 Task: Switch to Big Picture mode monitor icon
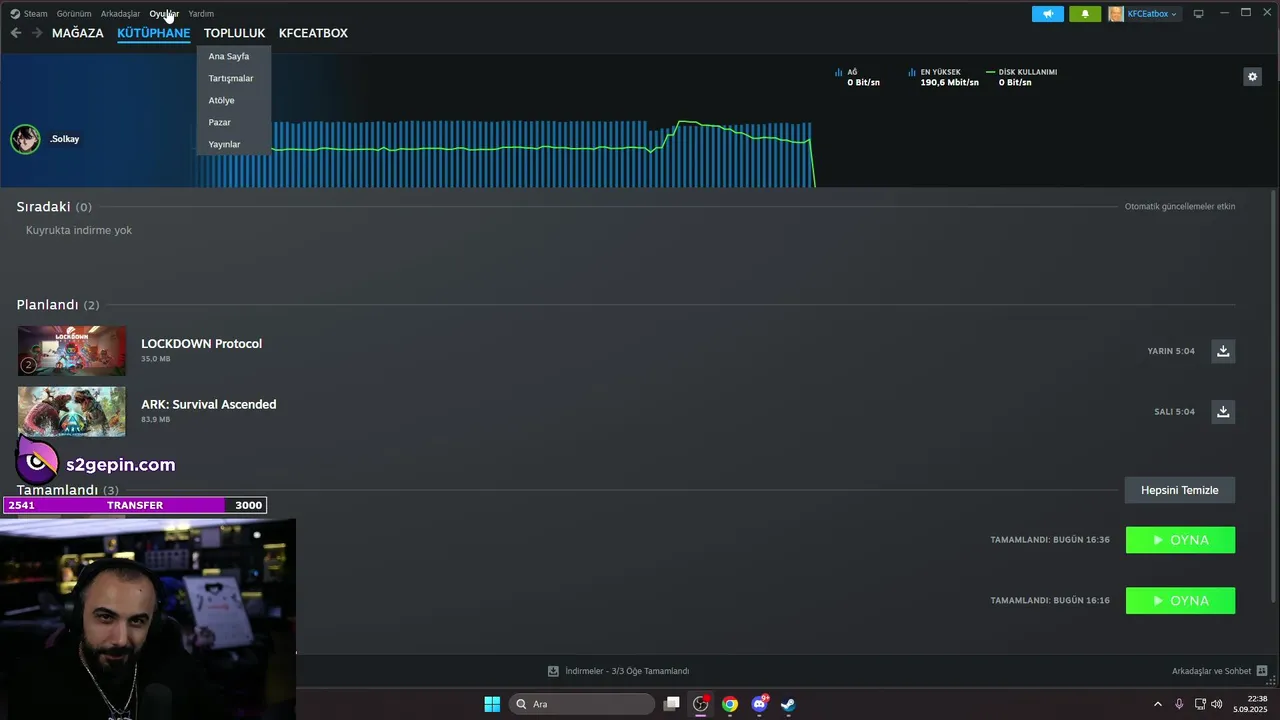coord(1198,14)
